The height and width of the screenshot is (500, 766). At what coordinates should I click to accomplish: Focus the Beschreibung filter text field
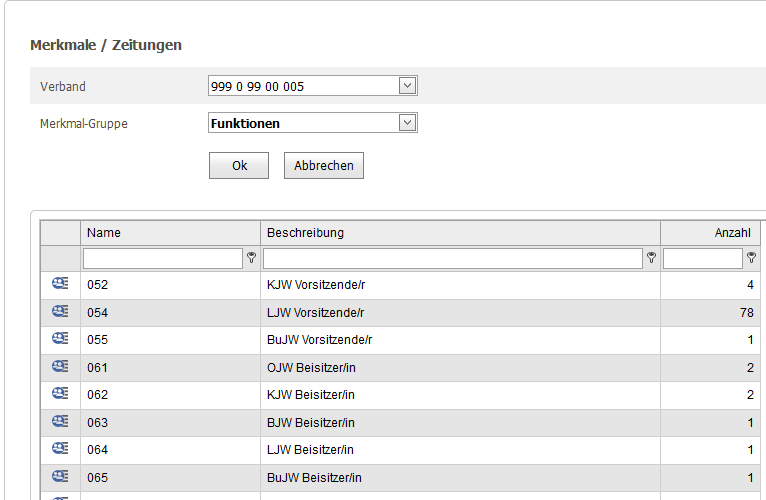coord(453,259)
